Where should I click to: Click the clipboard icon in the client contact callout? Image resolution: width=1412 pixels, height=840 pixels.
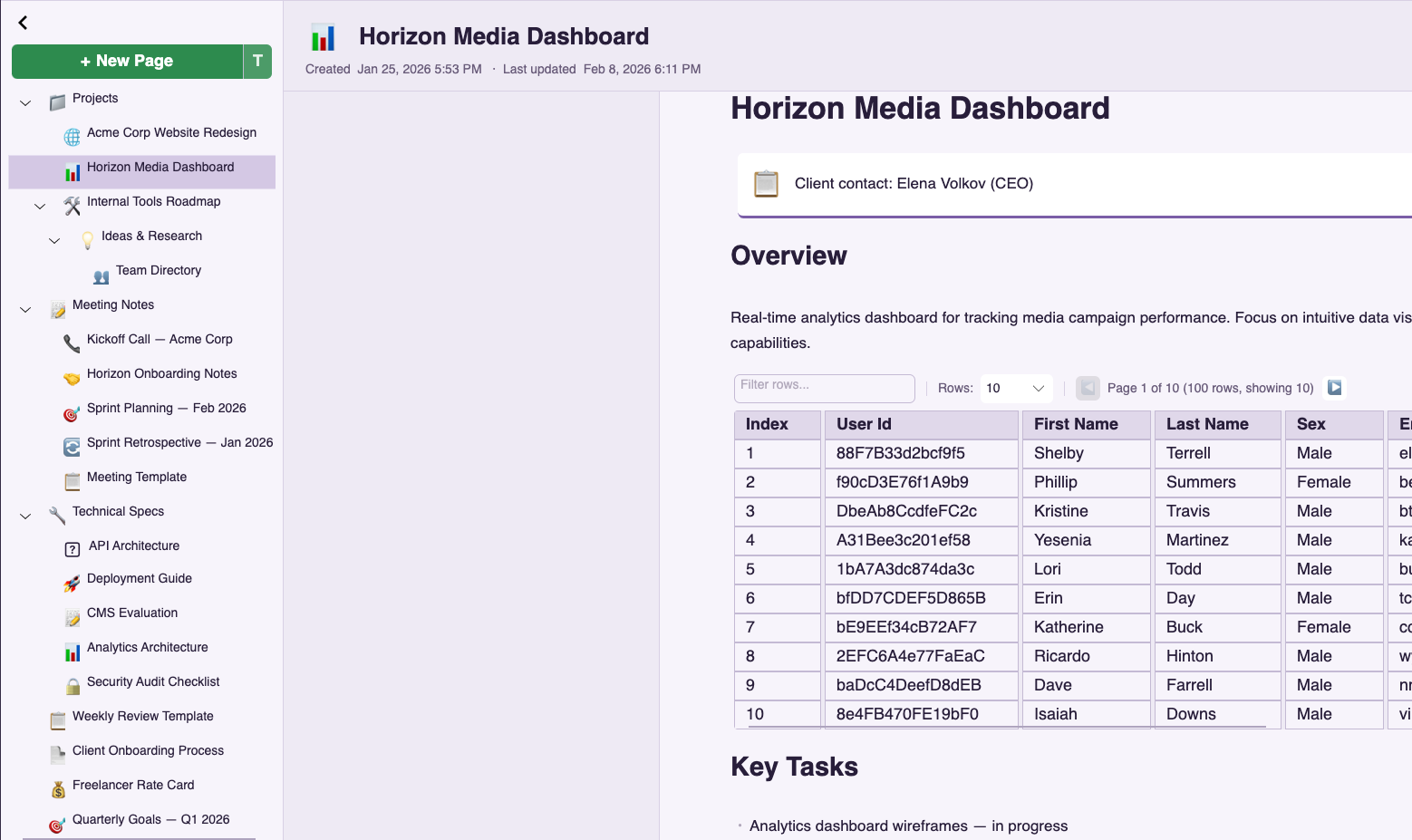(x=766, y=183)
